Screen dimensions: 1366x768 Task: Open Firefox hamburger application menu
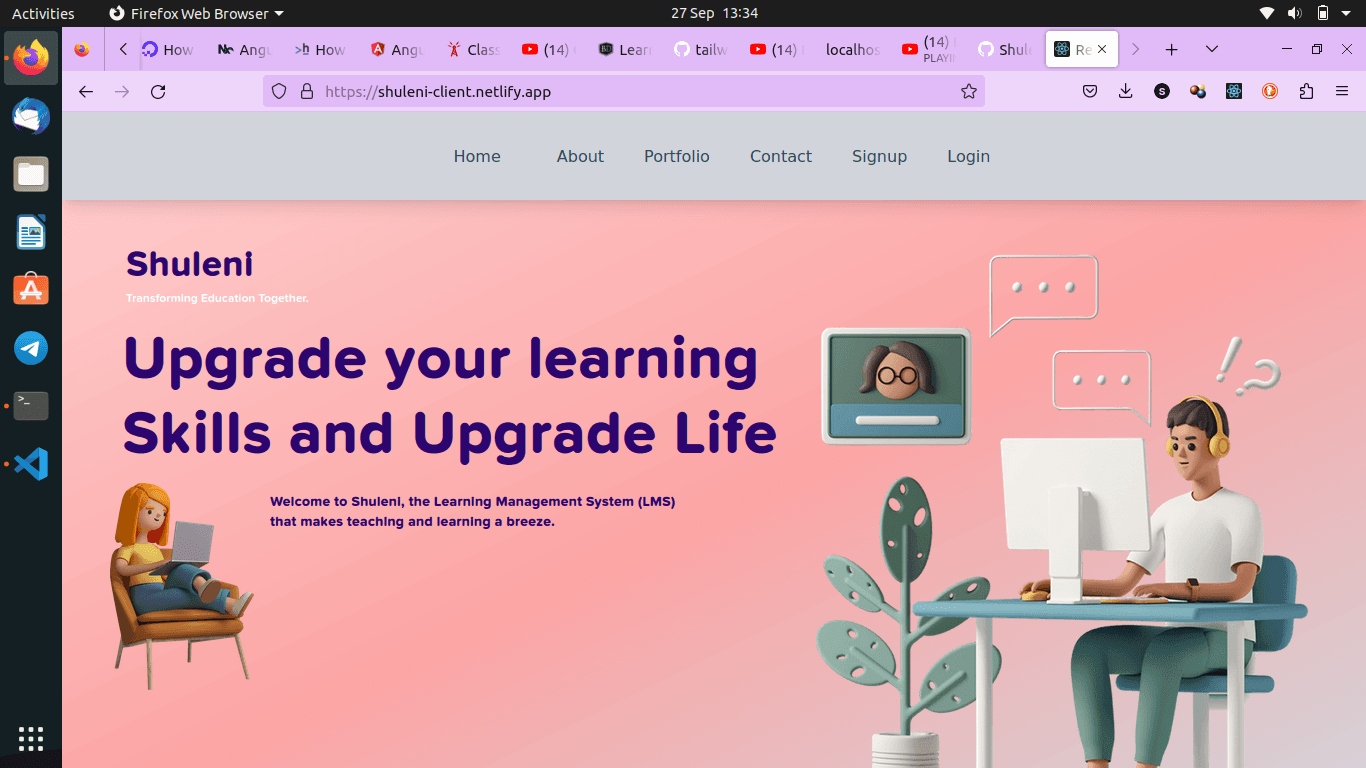pos(1342,92)
